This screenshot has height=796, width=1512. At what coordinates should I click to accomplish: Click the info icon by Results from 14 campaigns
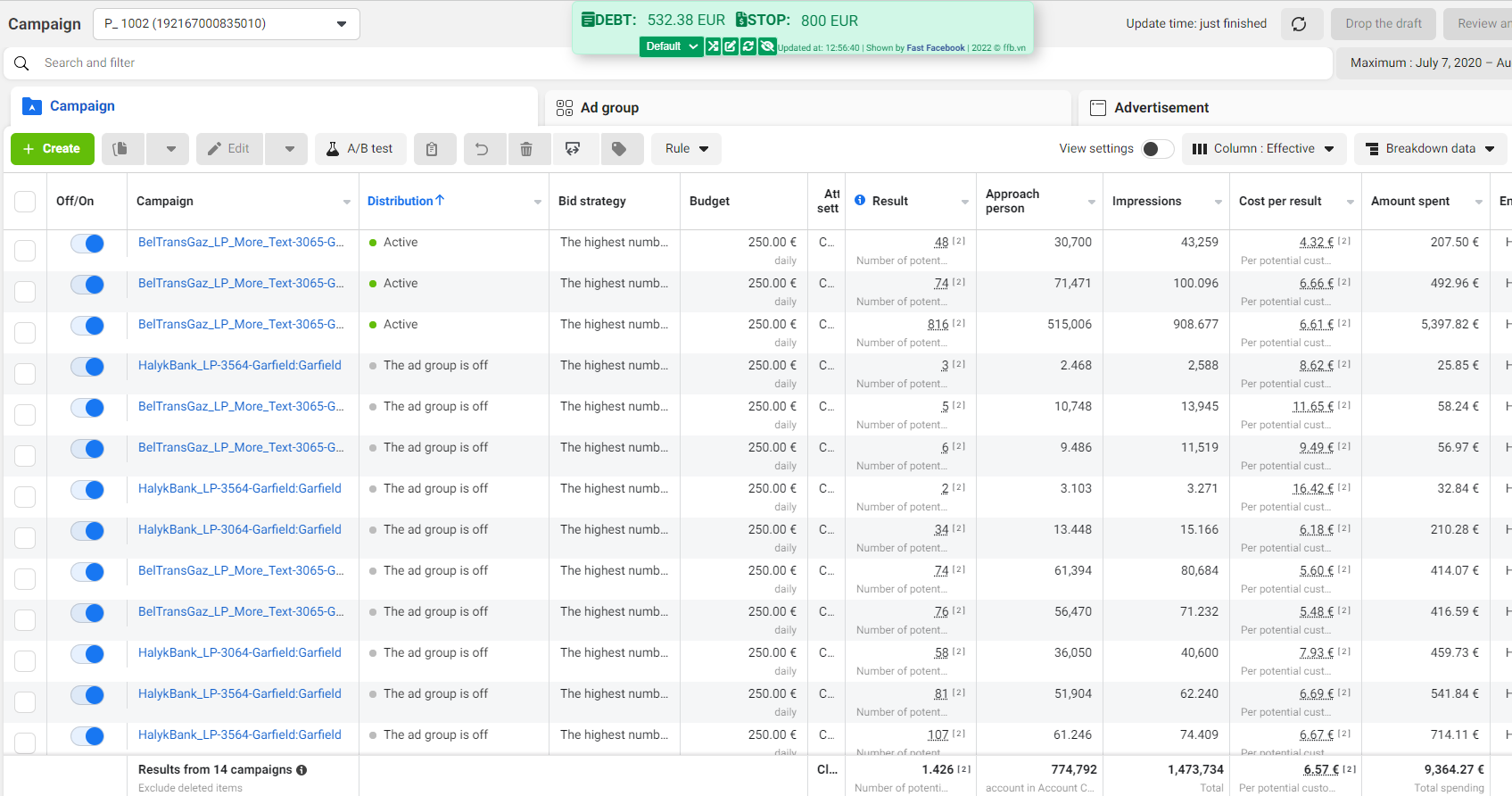[x=302, y=770]
